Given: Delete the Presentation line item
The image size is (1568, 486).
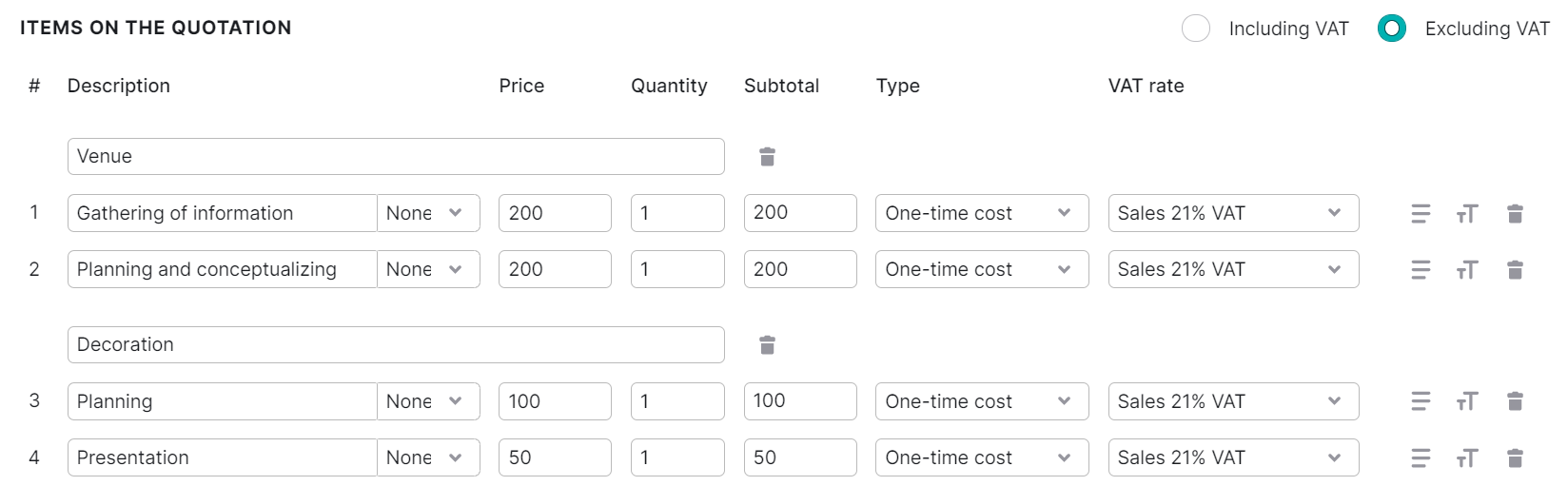Looking at the screenshot, I should click(1516, 458).
